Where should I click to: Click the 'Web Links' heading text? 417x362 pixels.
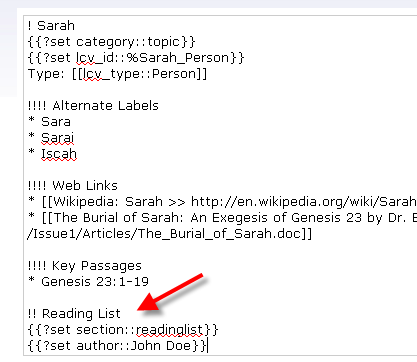(x=85, y=186)
